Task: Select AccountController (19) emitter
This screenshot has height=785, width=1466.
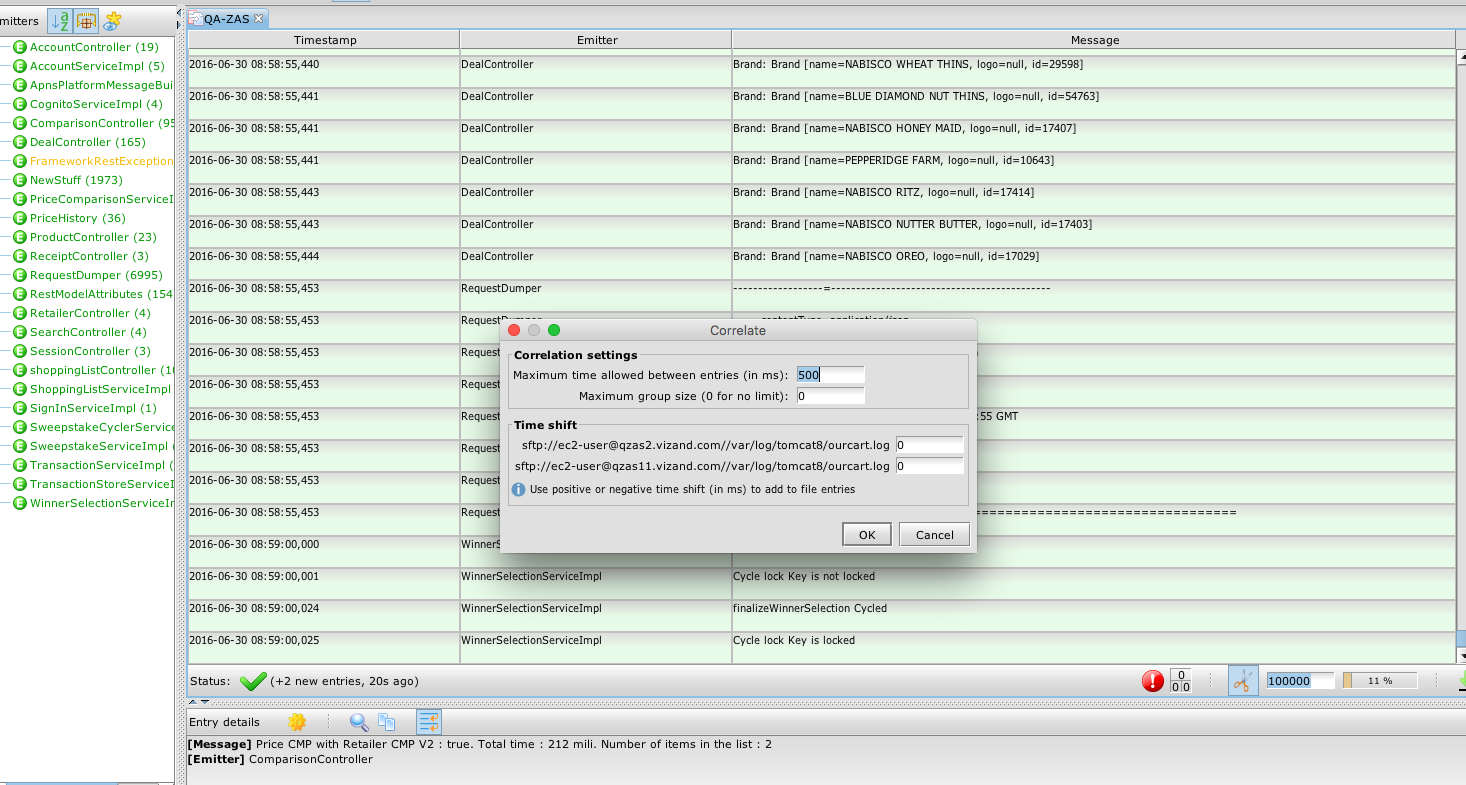Action: pos(94,47)
